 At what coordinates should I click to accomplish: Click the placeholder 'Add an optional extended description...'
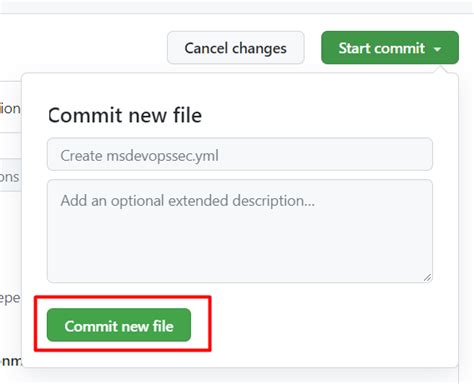tap(188, 201)
